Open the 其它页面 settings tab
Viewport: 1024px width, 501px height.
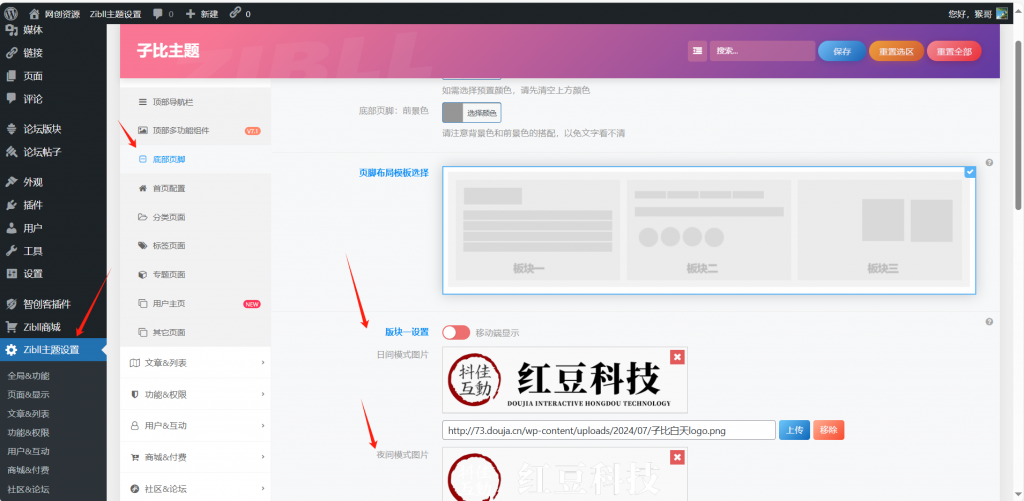(x=195, y=332)
